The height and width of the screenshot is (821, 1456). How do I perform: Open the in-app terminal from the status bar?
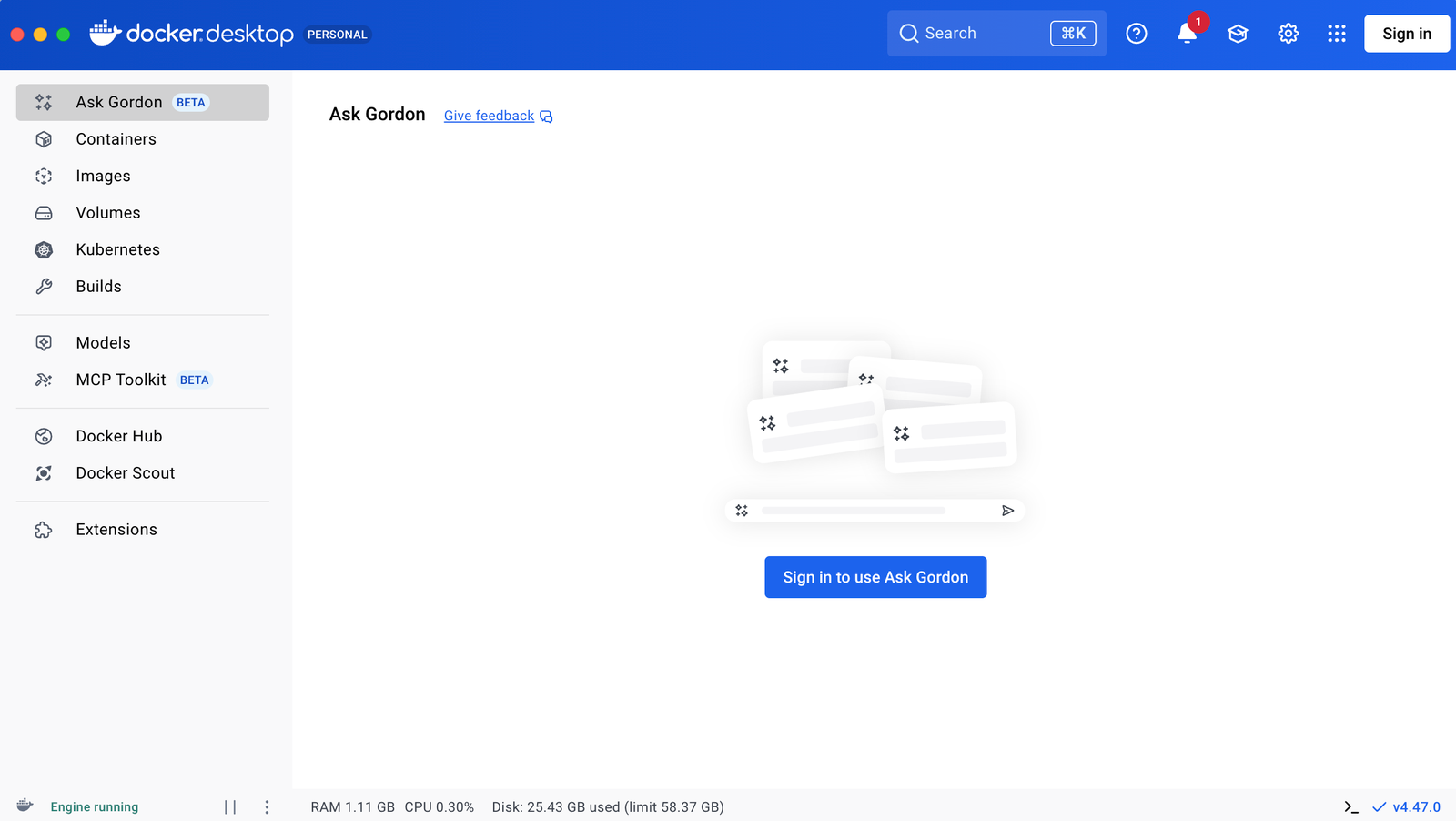(1350, 806)
